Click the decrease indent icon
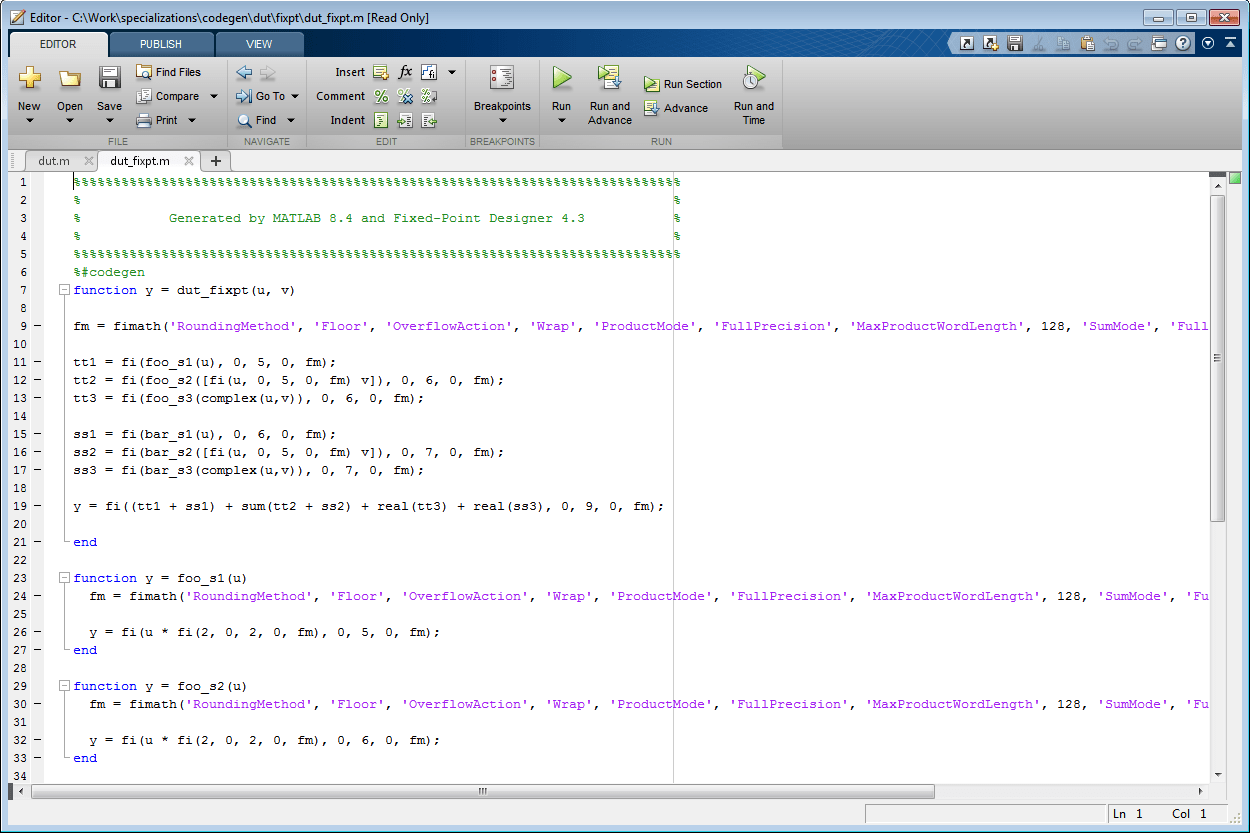 [429, 120]
